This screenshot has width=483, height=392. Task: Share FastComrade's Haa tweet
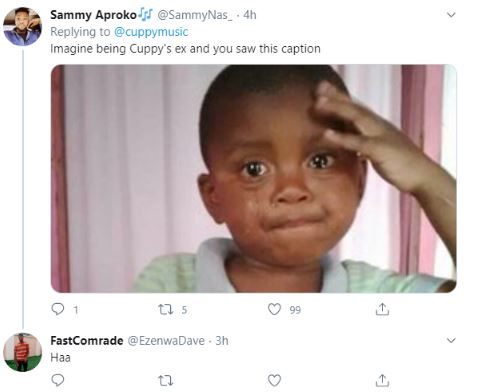(382, 380)
